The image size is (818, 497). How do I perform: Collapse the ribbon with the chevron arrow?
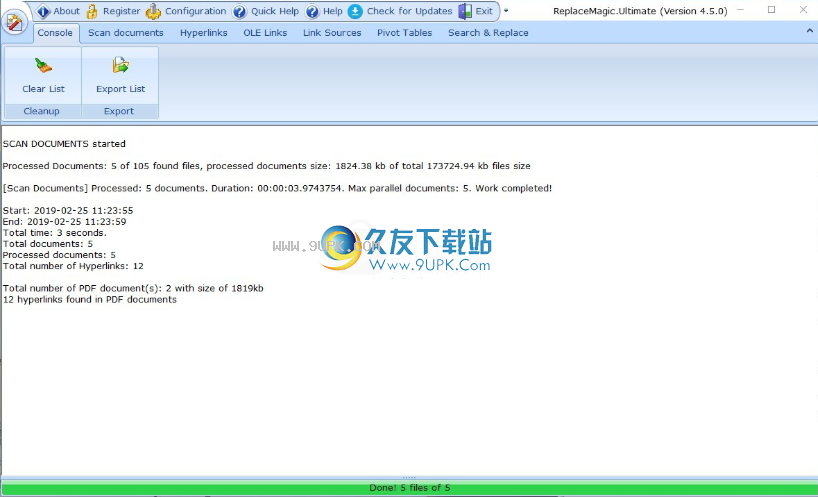809,31
